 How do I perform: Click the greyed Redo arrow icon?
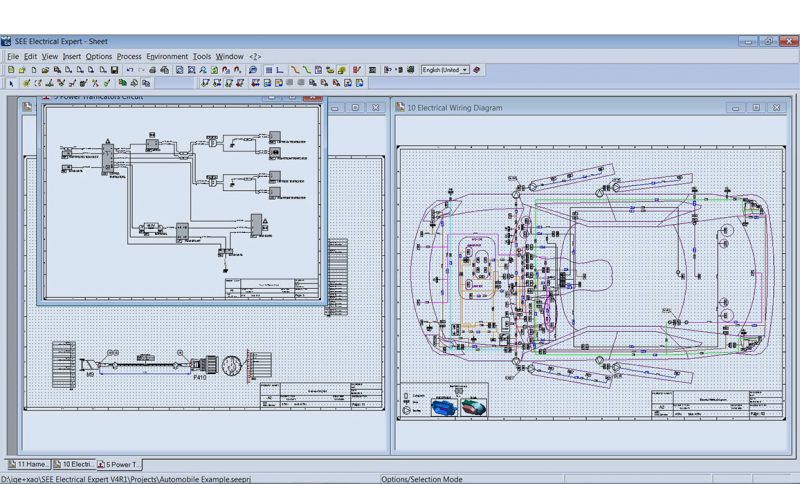tap(141, 70)
